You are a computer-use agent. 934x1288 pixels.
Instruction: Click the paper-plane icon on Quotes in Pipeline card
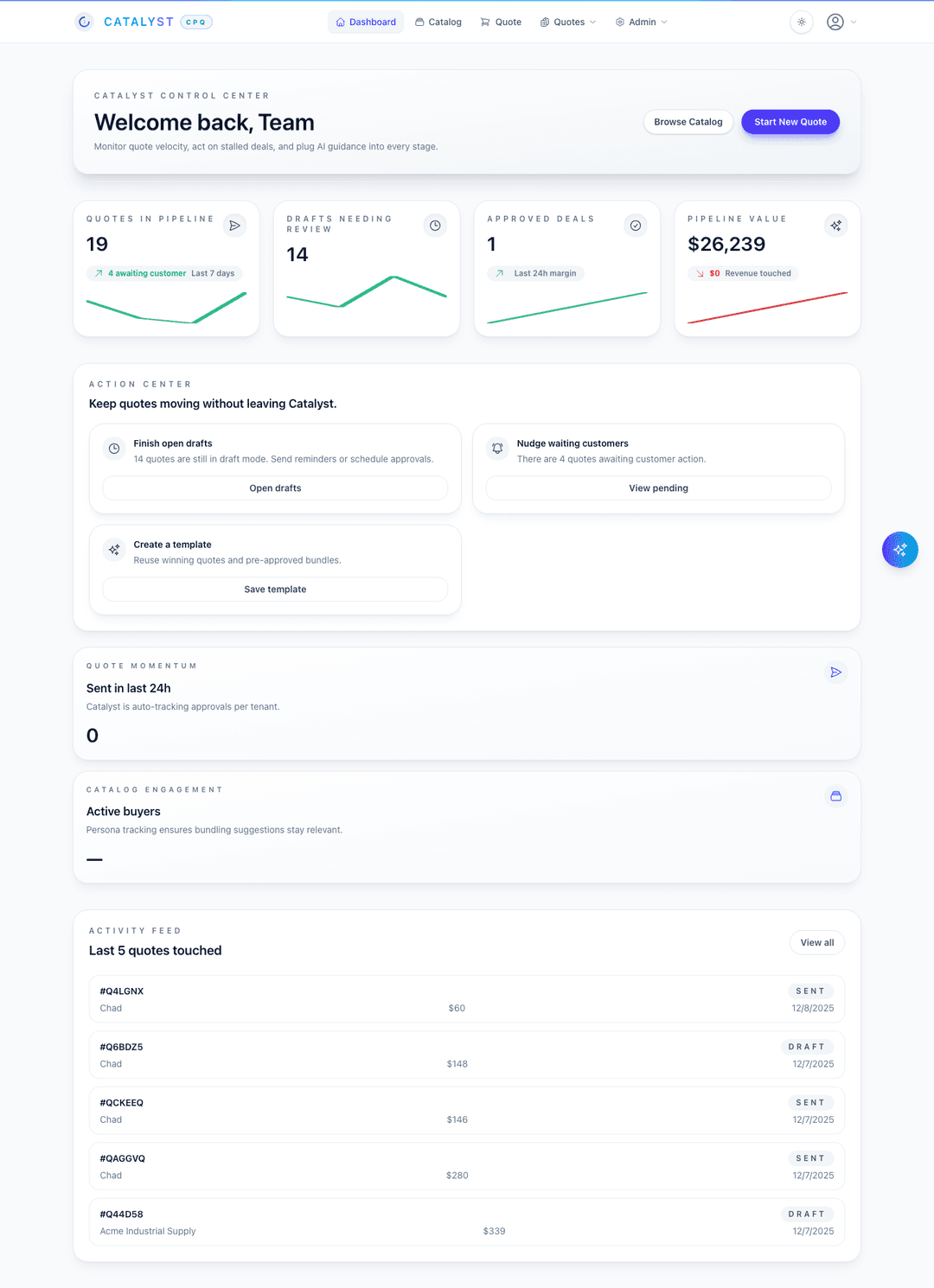click(234, 226)
